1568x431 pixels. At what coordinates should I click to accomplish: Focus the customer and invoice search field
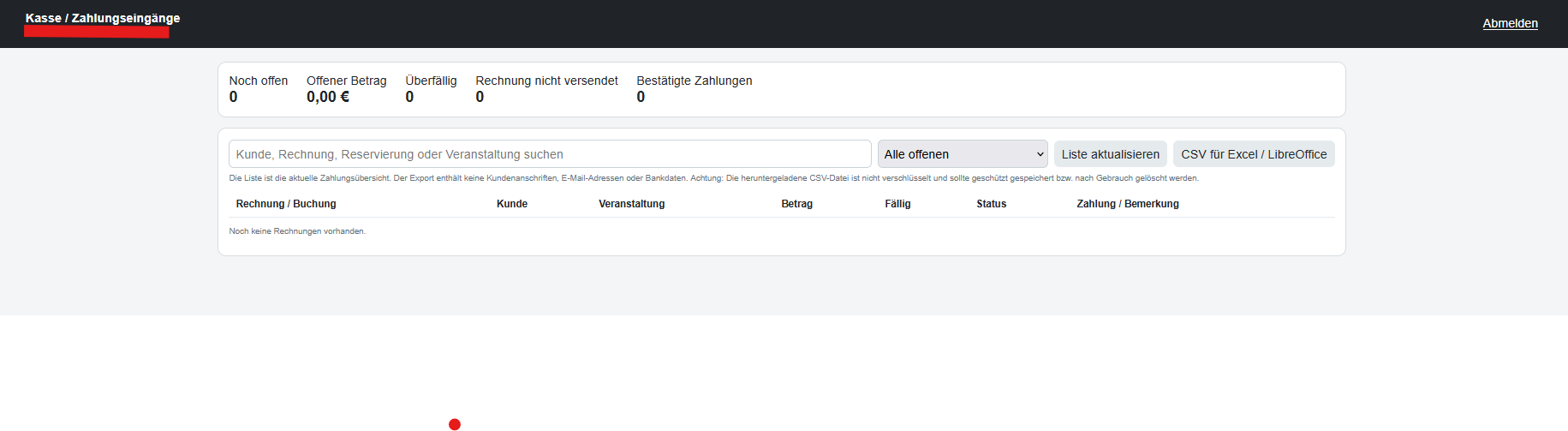point(550,154)
